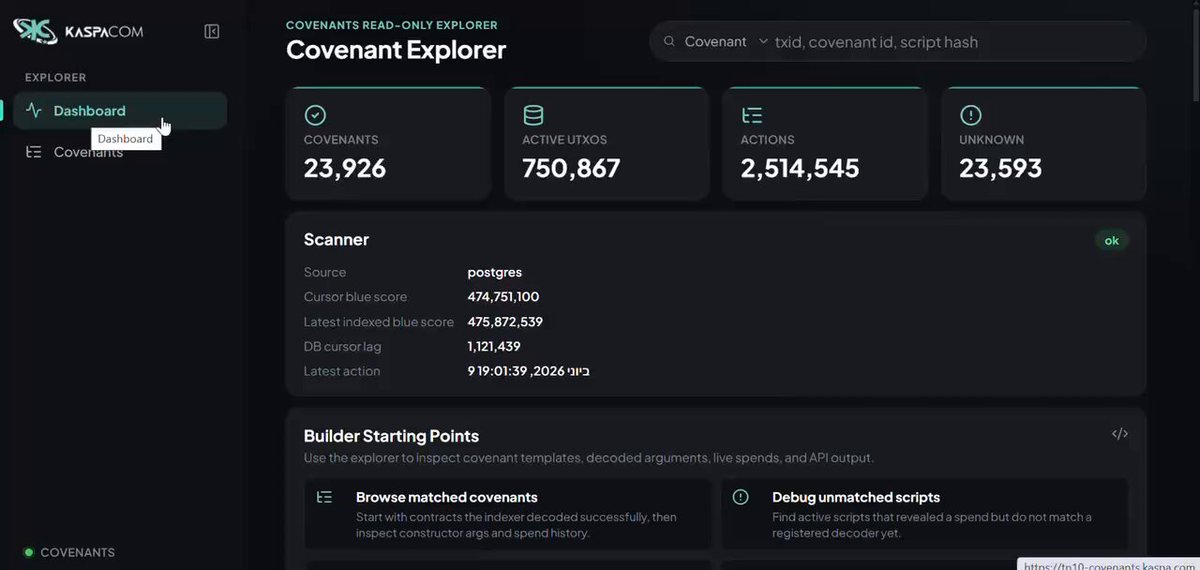The height and width of the screenshot is (570, 1200).
Task: Open the Dashboard menu item
Action: pyautogui.click(x=121, y=111)
